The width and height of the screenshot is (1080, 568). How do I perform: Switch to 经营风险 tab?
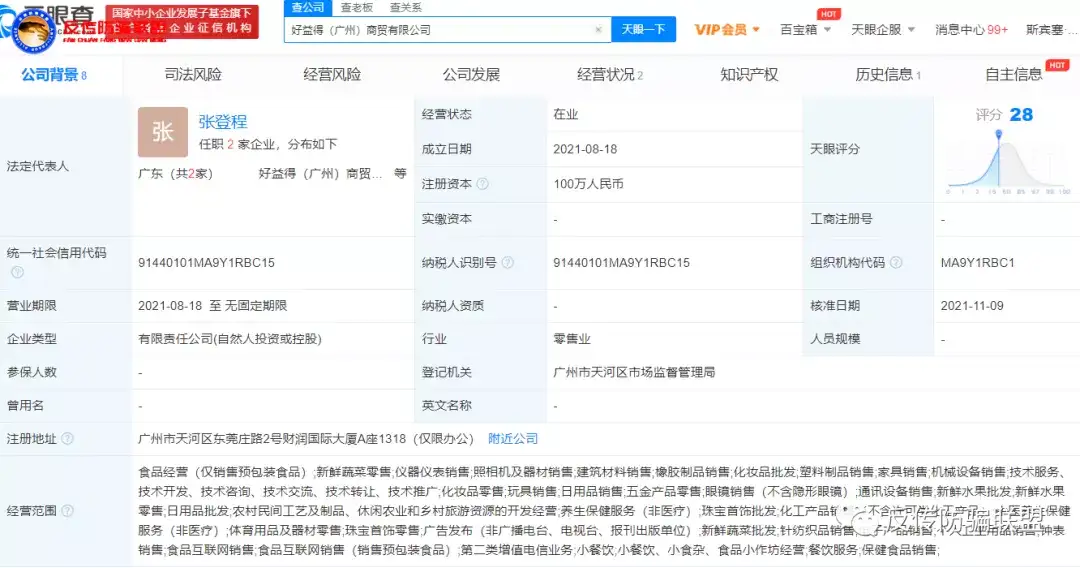[x=332, y=74]
